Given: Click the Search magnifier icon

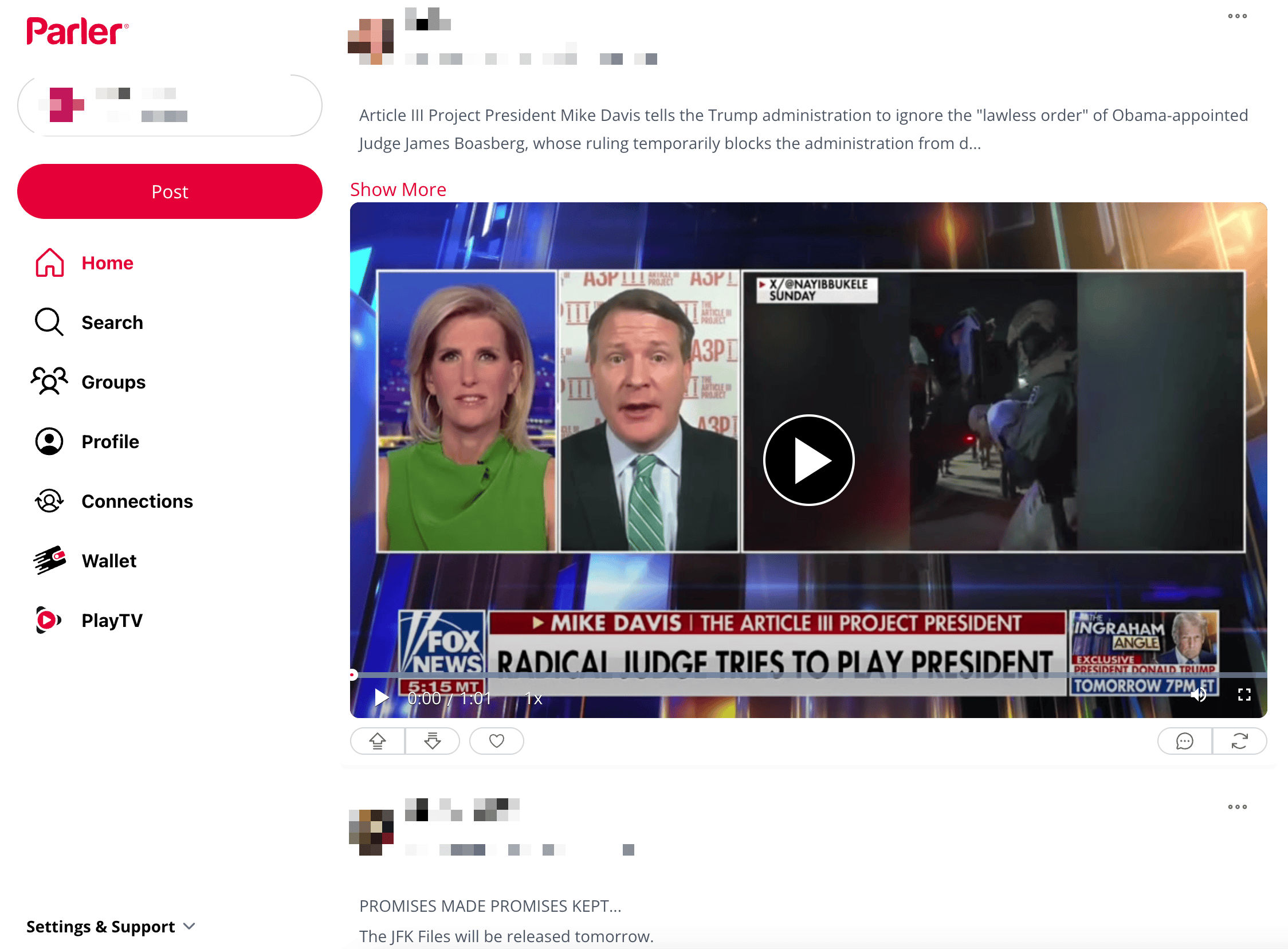Looking at the screenshot, I should [49, 322].
